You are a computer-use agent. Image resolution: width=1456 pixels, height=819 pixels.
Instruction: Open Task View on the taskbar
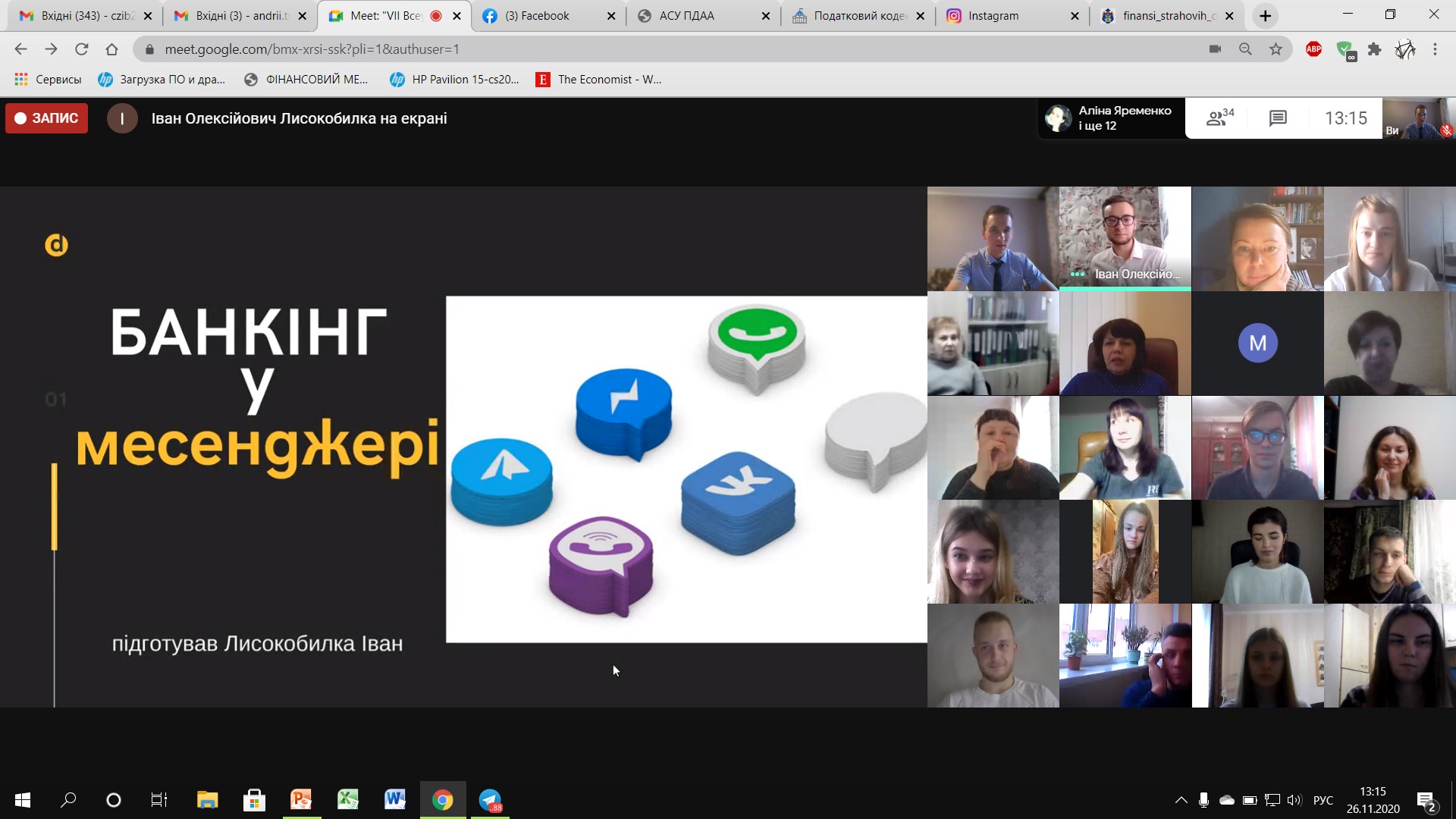tap(159, 800)
